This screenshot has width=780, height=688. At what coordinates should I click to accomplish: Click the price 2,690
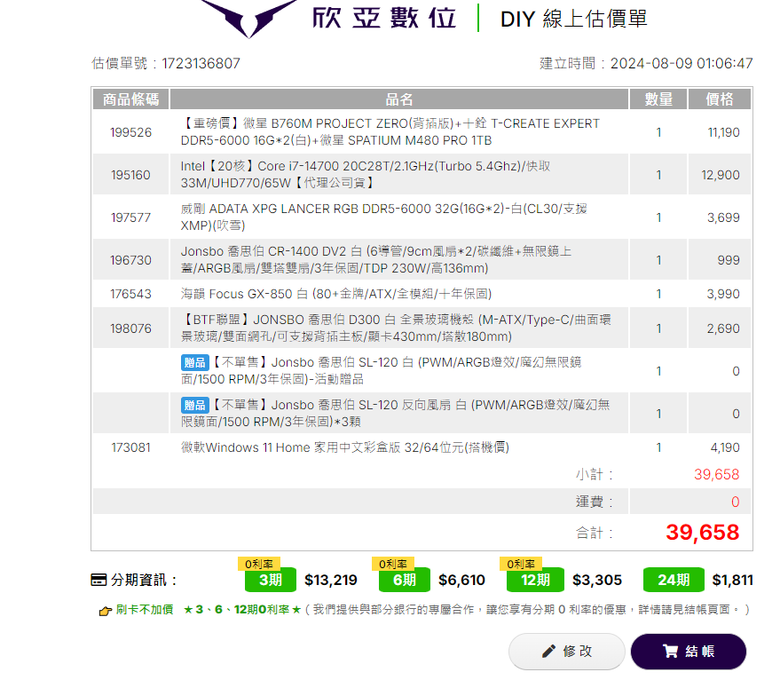point(723,329)
